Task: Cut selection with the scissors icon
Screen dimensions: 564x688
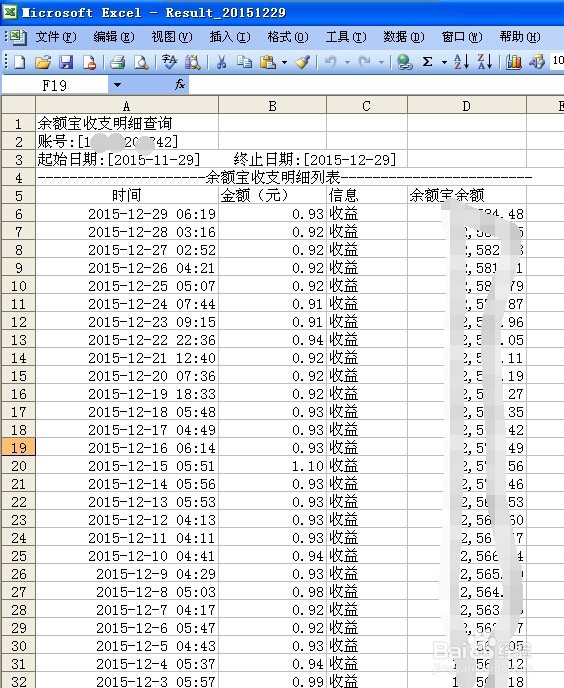Action: pyautogui.click(x=222, y=62)
